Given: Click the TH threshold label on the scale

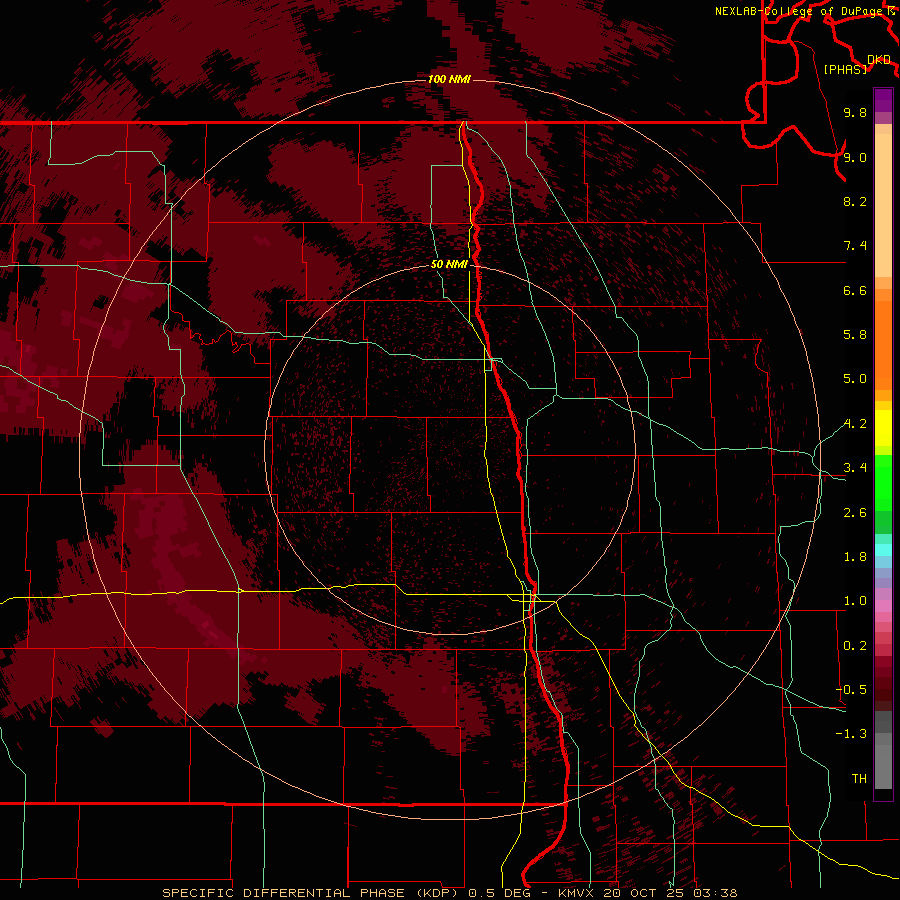Looking at the screenshot, I should tap(859, 779).
